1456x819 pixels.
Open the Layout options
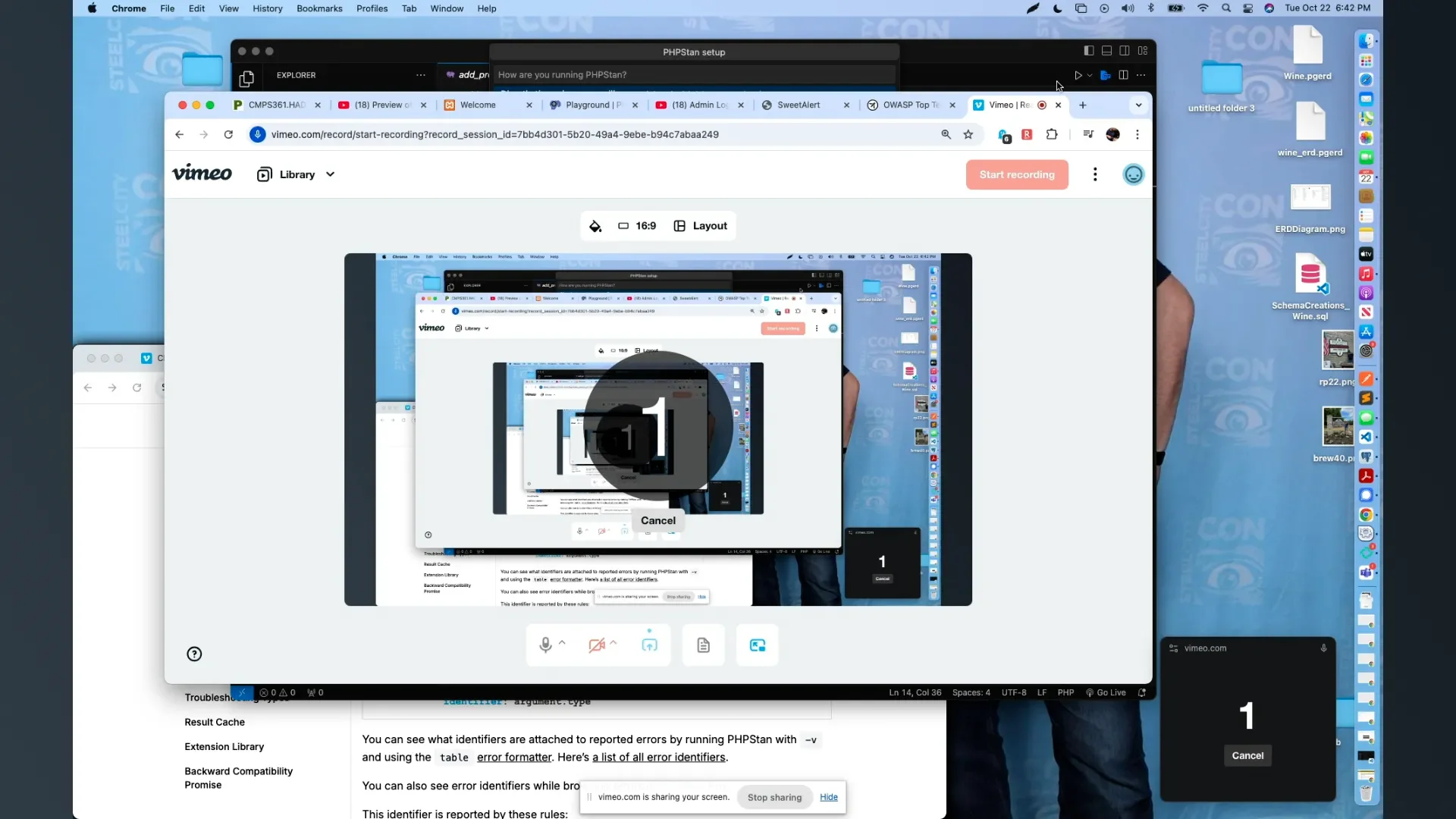701,226
